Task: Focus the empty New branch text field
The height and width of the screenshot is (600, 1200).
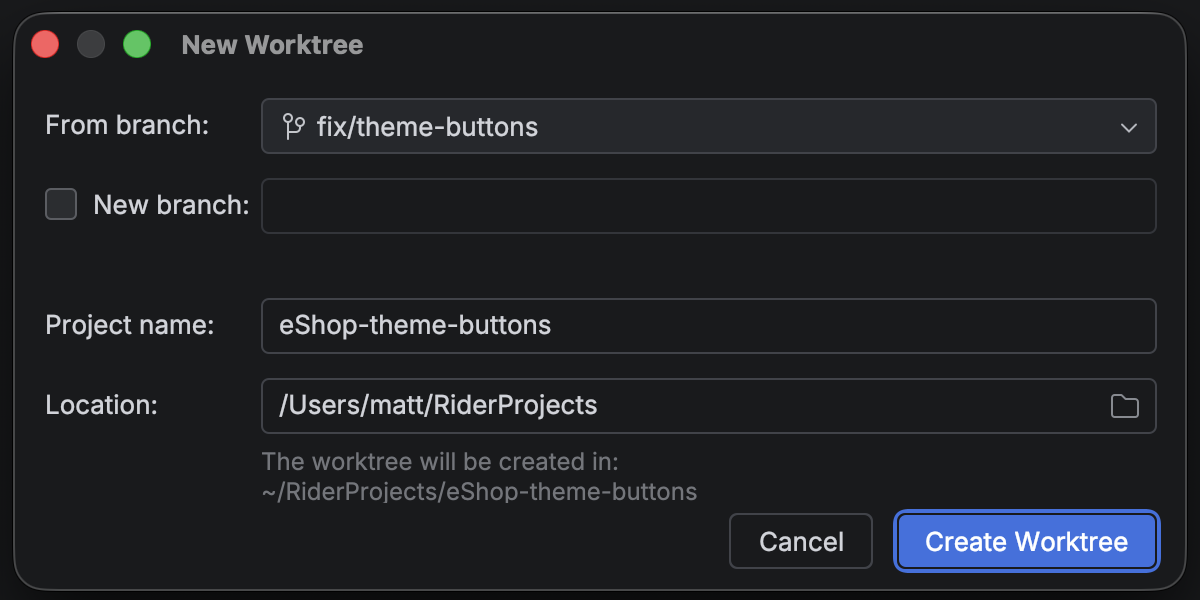Action: tap(708, 206)
